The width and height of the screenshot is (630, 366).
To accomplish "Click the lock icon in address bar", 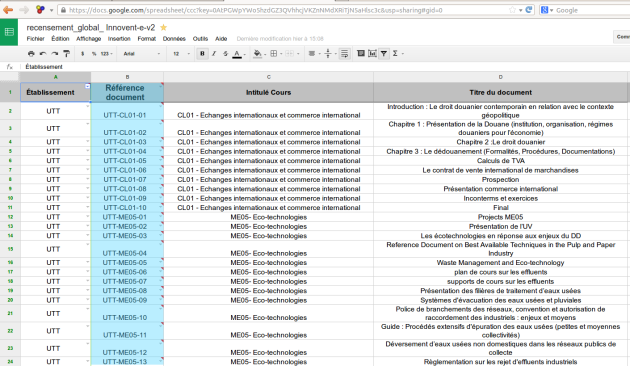I will [63, 10].
